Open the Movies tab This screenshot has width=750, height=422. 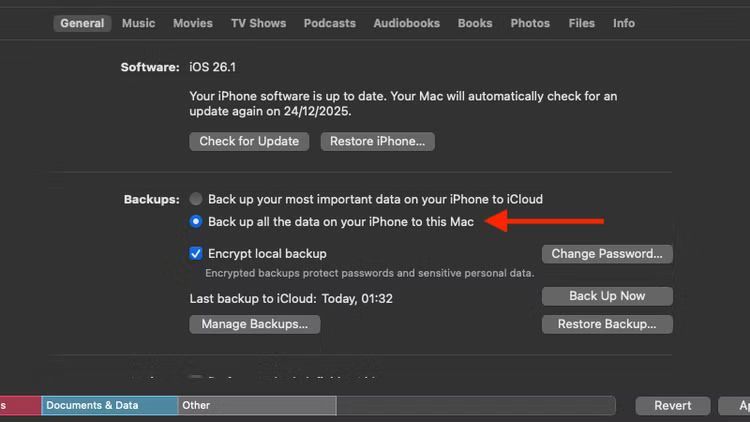click(x=192, y=23)
